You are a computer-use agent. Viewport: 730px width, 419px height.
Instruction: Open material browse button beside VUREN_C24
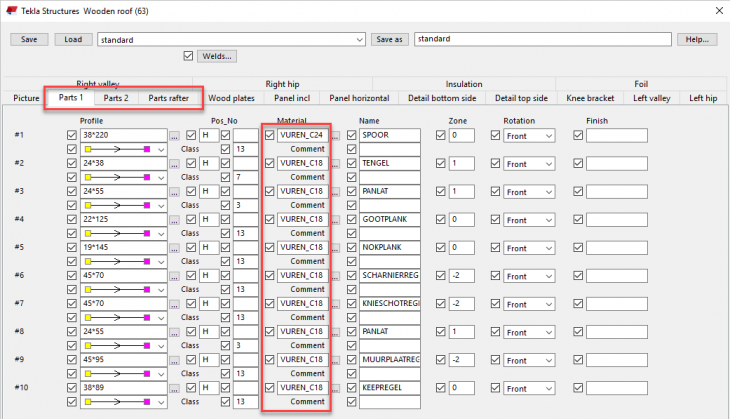click(x=337, y=135)
